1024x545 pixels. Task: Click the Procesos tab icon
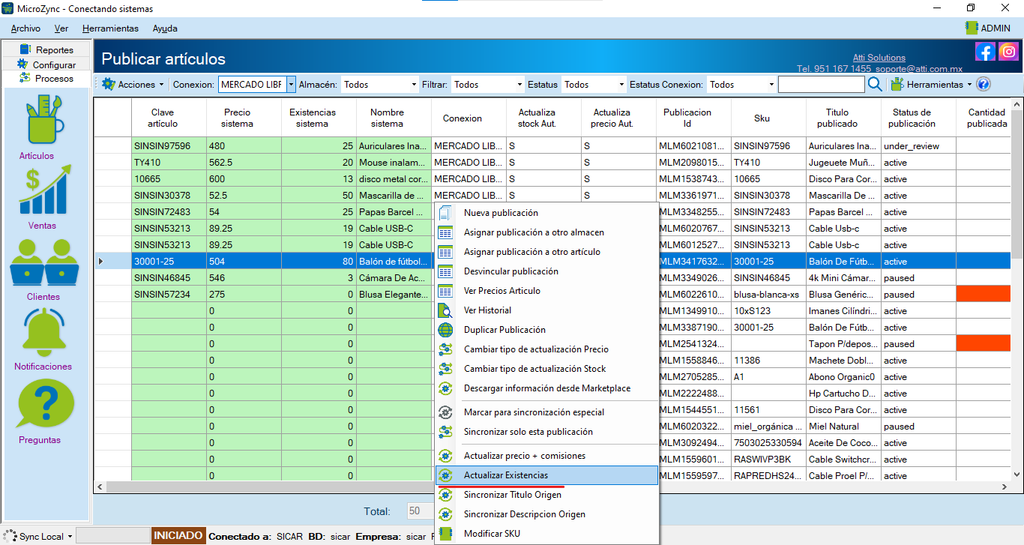25,78
